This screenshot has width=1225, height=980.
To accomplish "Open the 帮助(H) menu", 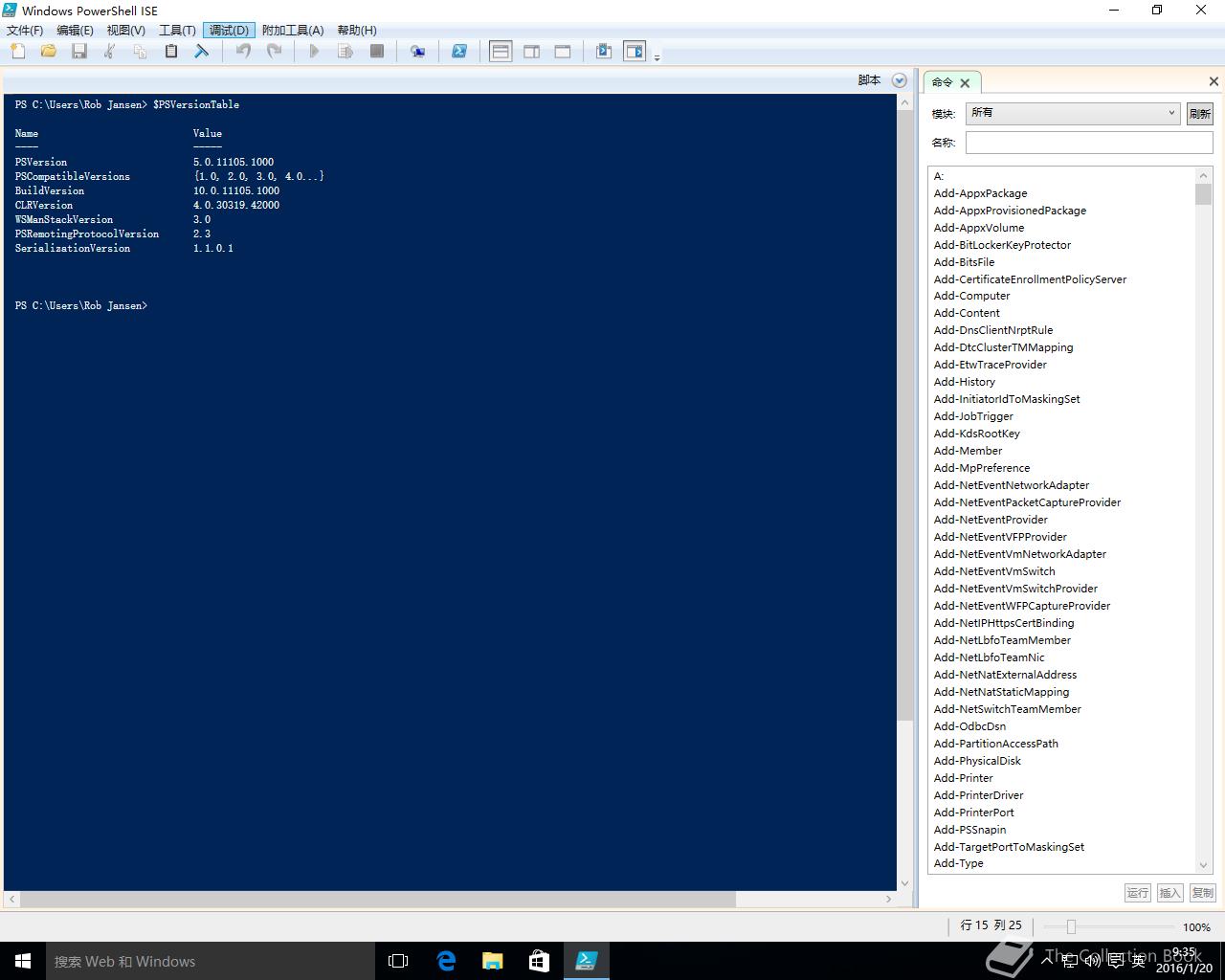I will click(x=357, y=31).
